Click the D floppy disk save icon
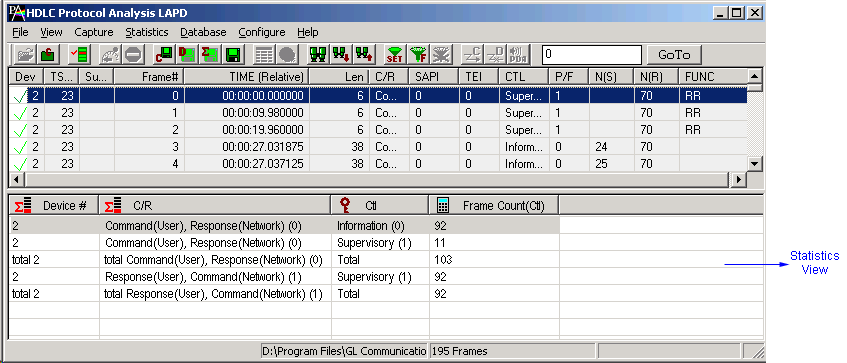 click(187, 55)
